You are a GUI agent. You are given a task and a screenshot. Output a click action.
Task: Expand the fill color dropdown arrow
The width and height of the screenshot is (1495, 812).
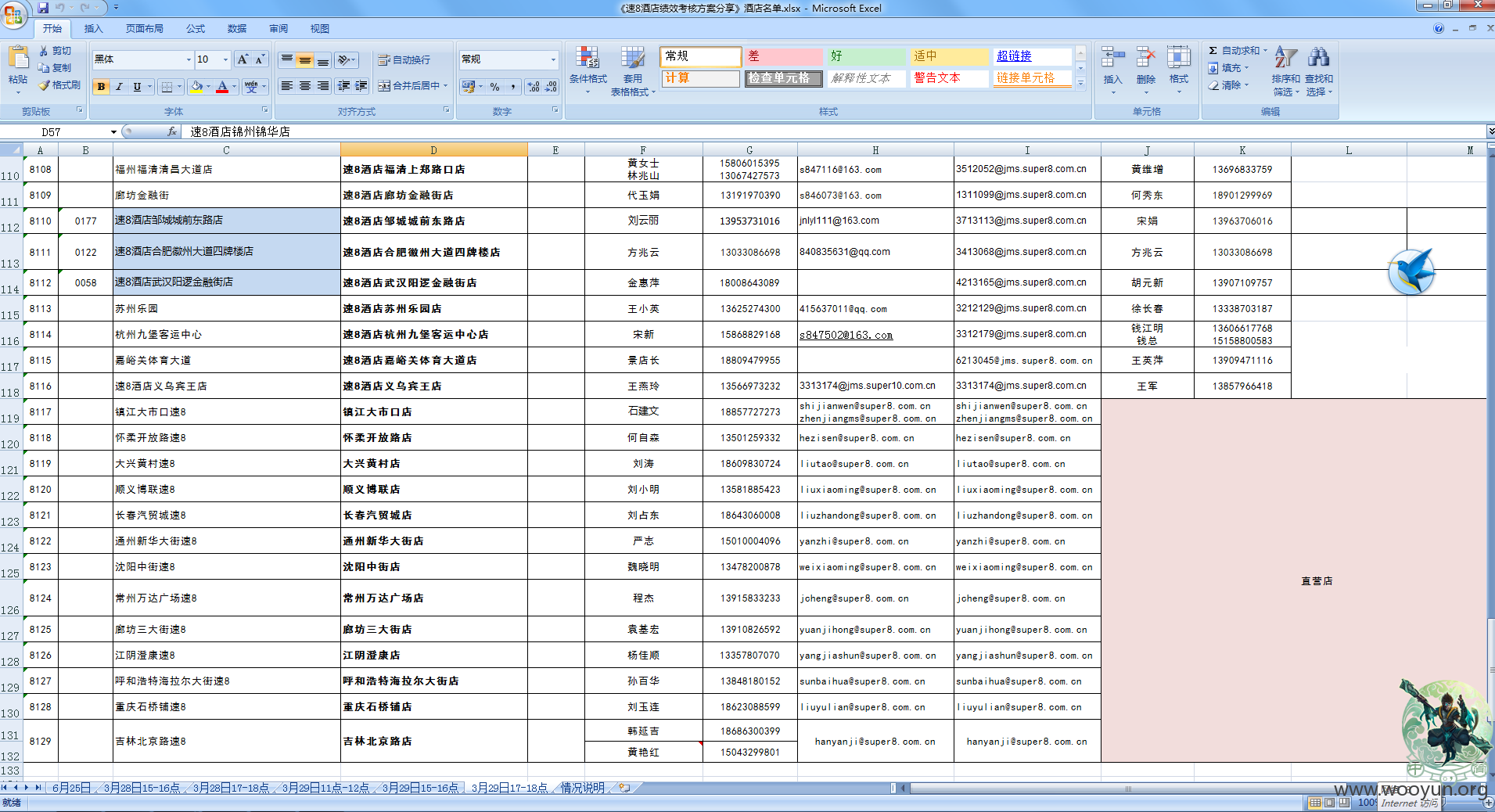[x=208, y=87]
